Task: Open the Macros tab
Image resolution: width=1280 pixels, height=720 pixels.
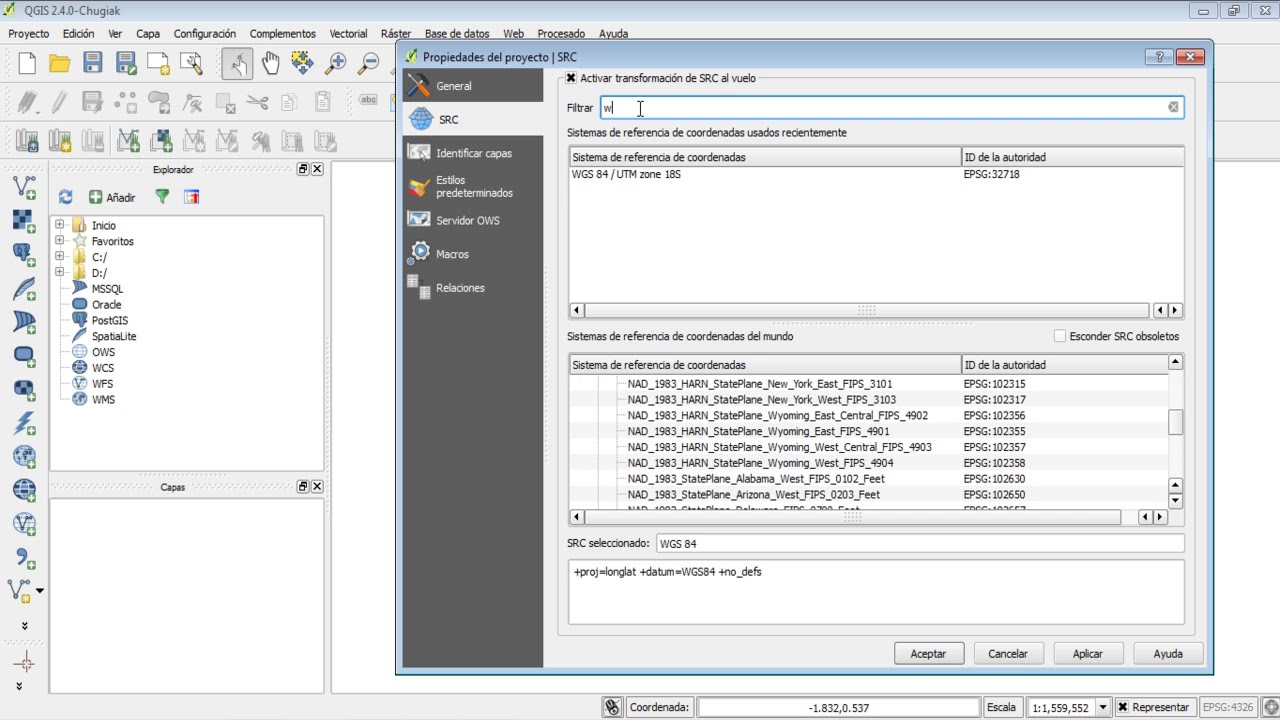Action: pos(473,254)
